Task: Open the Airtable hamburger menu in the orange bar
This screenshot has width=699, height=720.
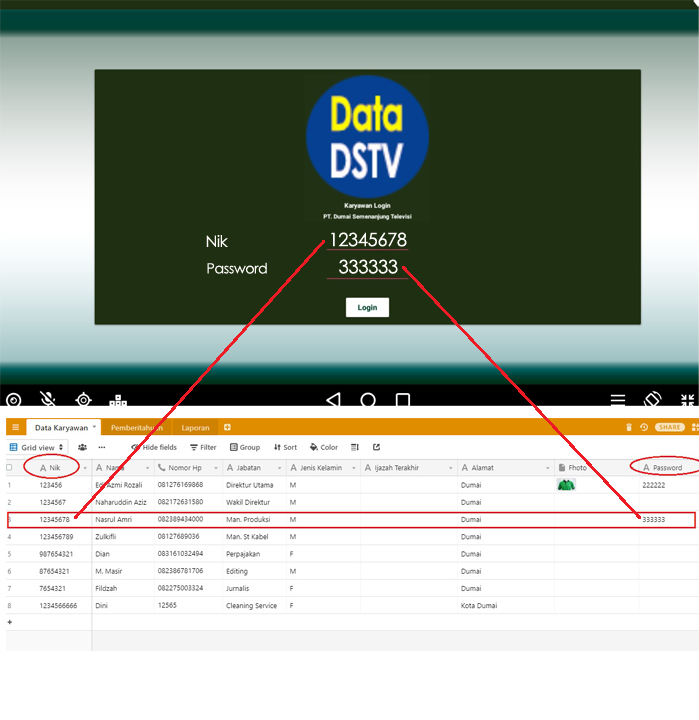Action: coord(16,427)
